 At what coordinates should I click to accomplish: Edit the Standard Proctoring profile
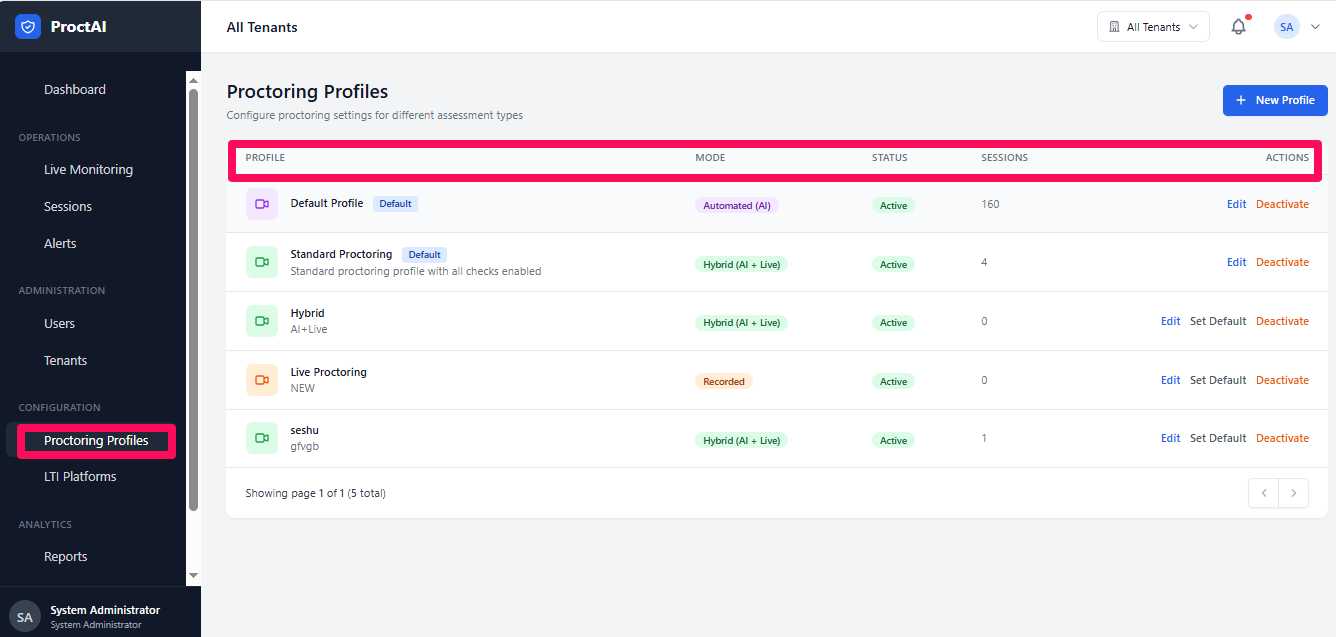coord(1237,262)
